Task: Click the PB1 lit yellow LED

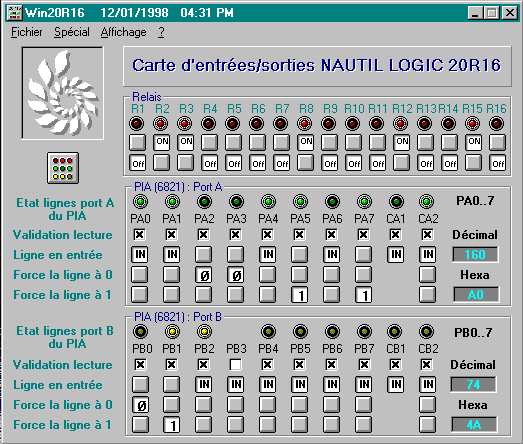Action: pyautogui.click(x=172, y=332)
